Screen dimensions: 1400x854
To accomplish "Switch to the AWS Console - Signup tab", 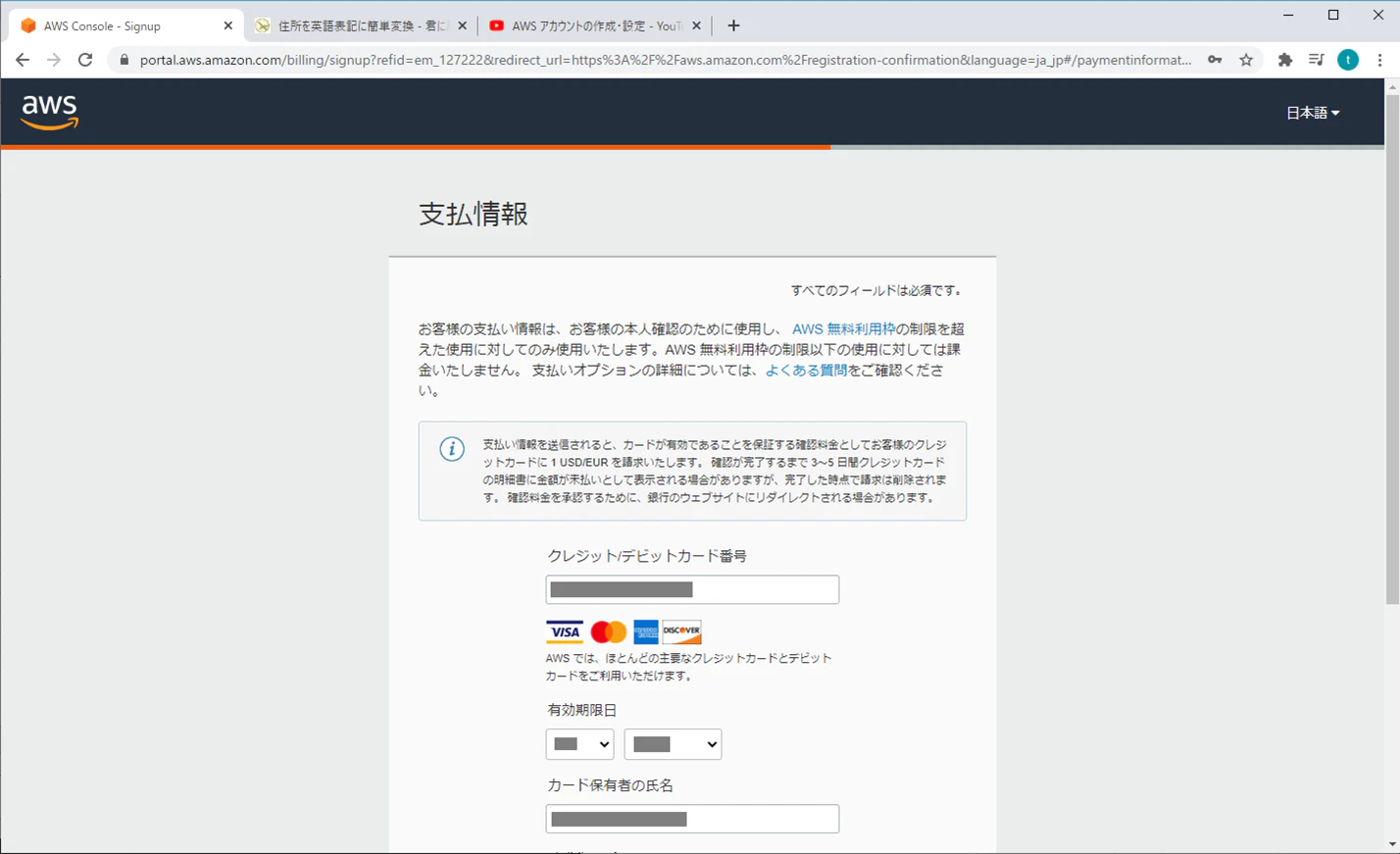I will 125,25.
